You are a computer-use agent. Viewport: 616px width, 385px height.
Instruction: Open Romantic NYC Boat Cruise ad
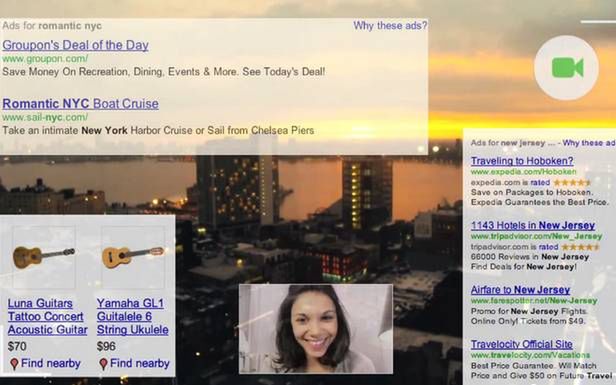tap(81, 104)
